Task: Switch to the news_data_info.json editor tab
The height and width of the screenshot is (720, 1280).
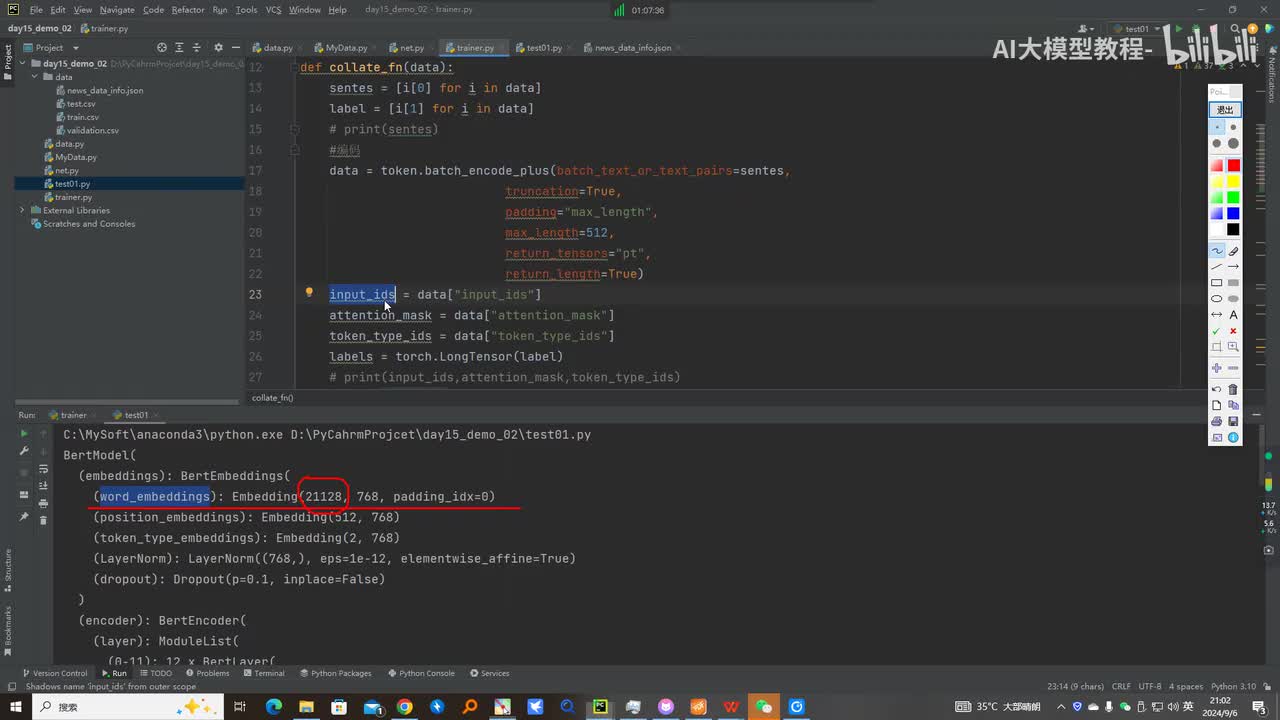Action: [626, 47]
